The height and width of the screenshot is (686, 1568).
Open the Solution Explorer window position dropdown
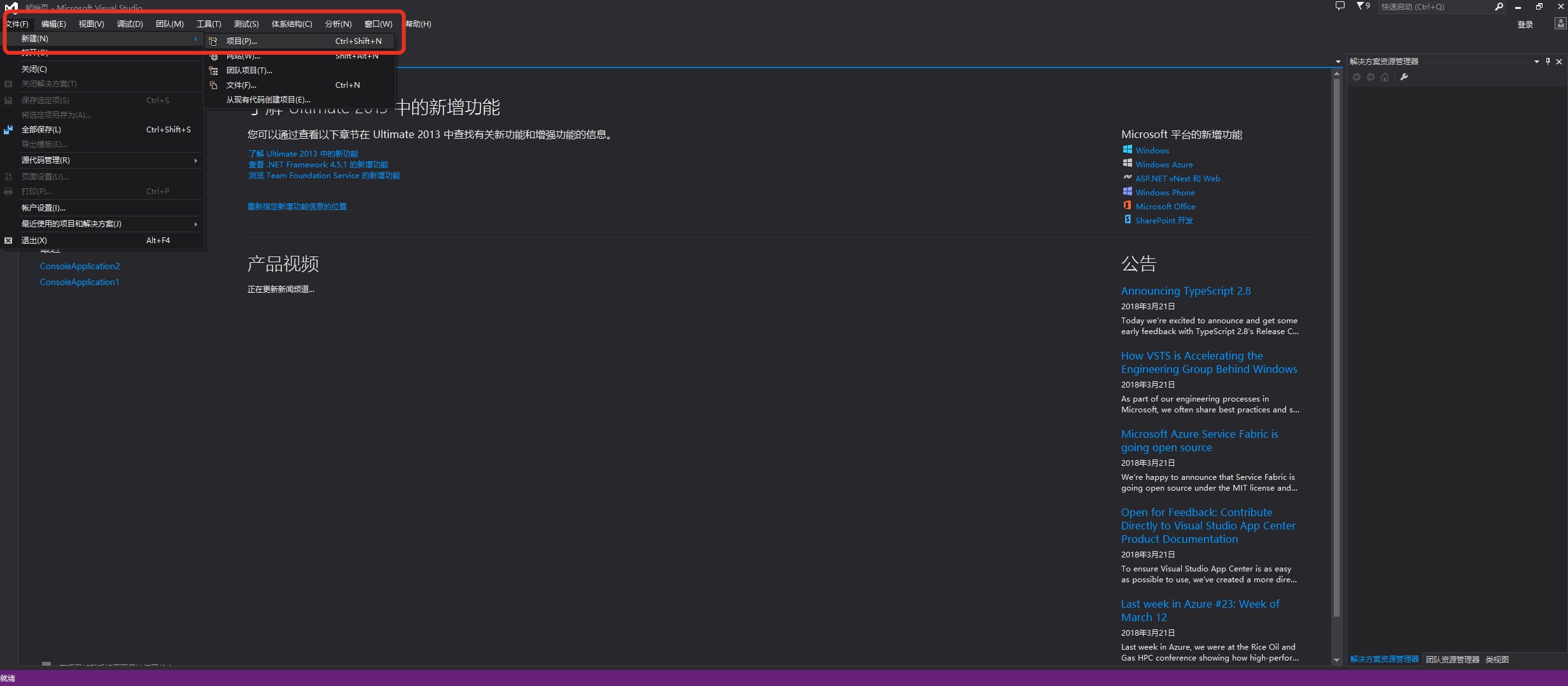point(1536,62)
